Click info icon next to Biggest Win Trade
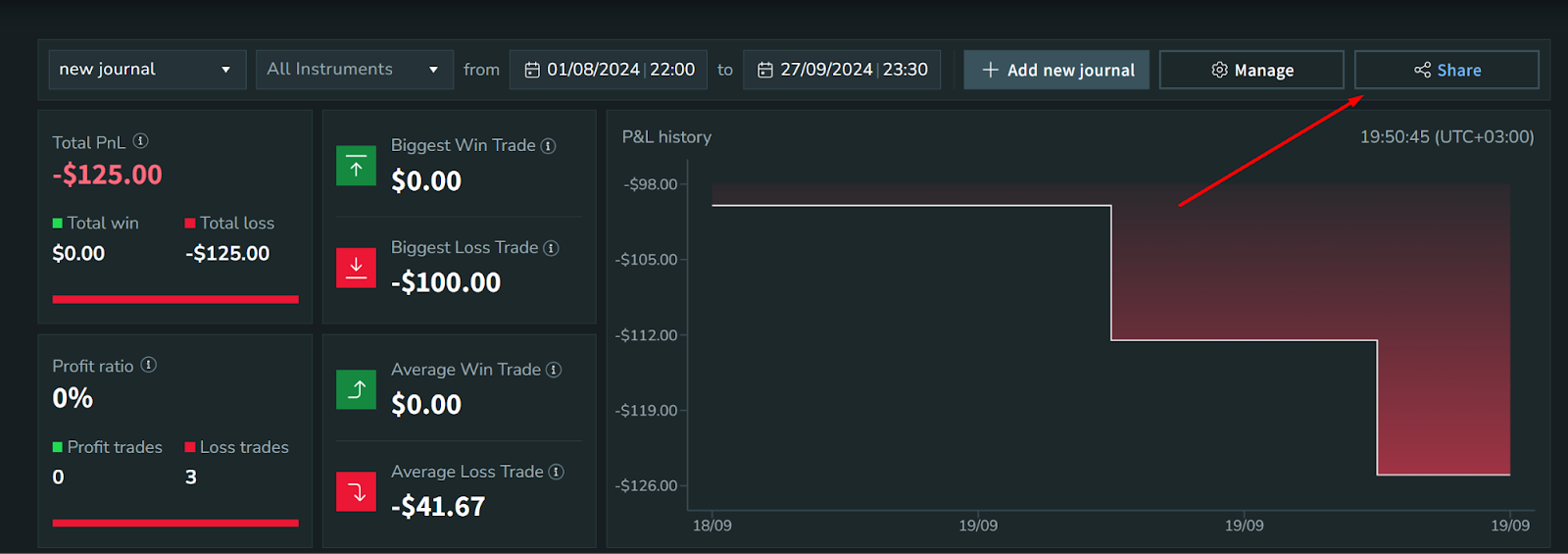The image size is (1568, 554). (x=549, y=146)
